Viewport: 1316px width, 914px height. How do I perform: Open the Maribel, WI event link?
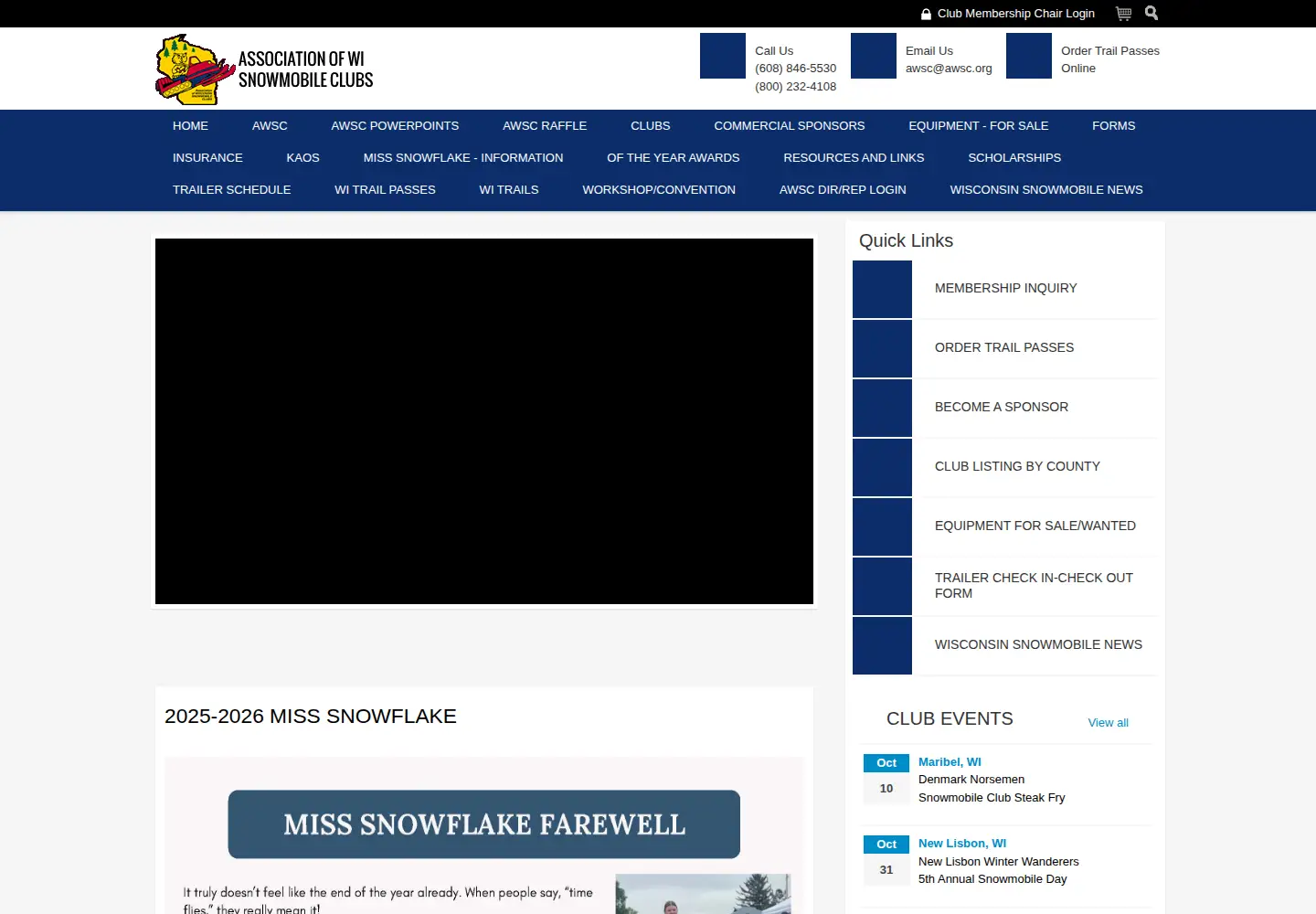[950, 762]
